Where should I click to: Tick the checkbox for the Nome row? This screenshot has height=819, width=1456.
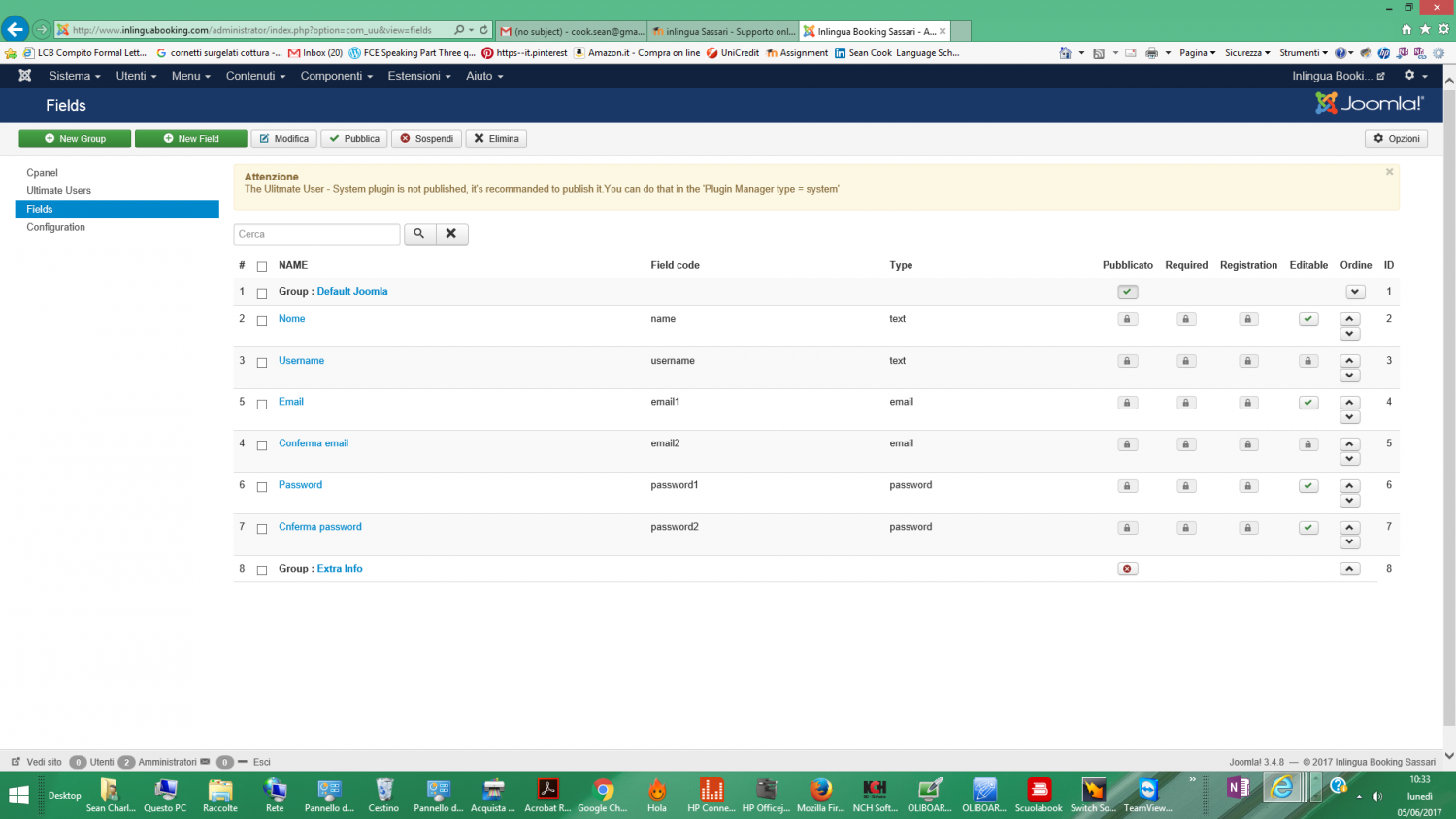(x=262, y=320)
